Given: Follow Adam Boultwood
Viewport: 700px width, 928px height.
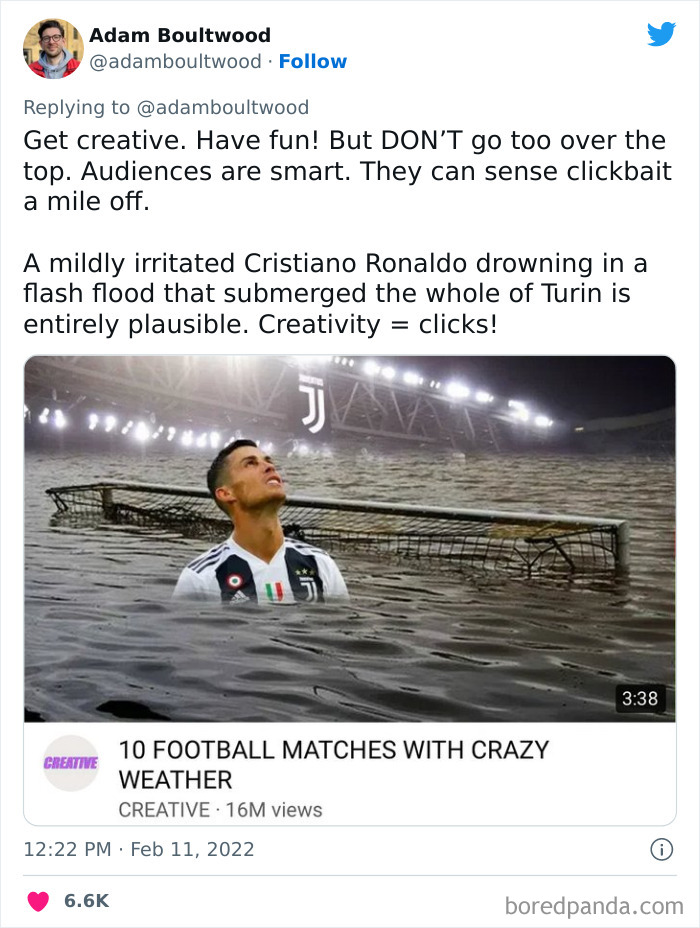Looking at the screenshot, I should pos(314,61).
